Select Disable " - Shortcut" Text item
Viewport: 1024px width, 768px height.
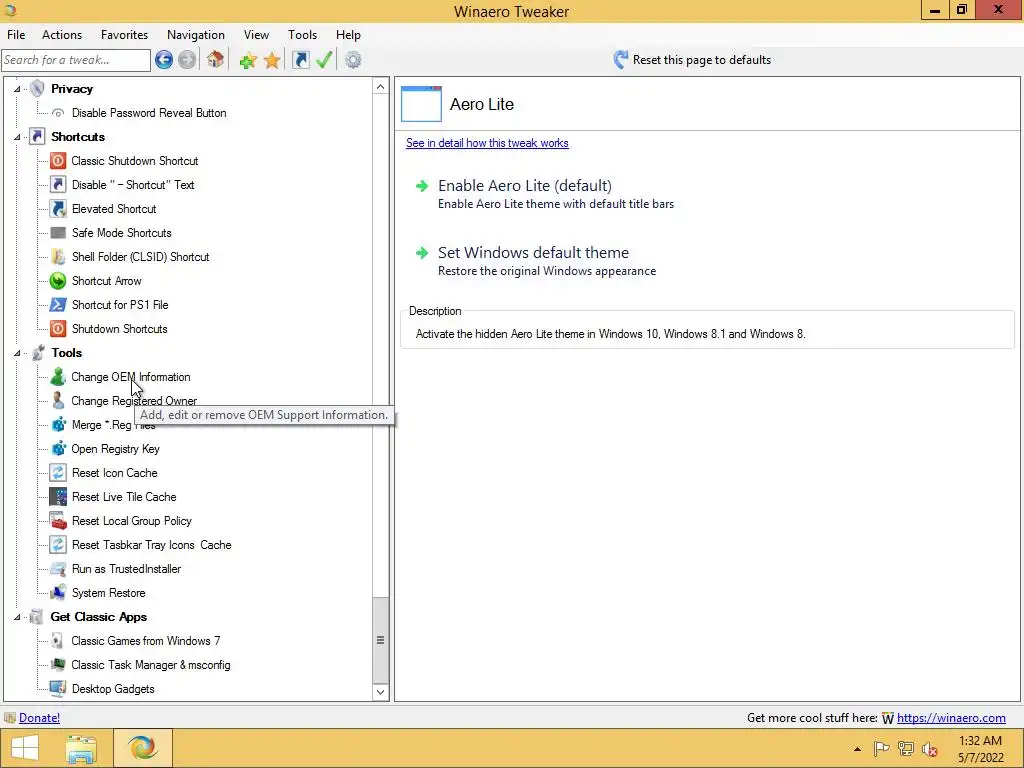[133, 185]
